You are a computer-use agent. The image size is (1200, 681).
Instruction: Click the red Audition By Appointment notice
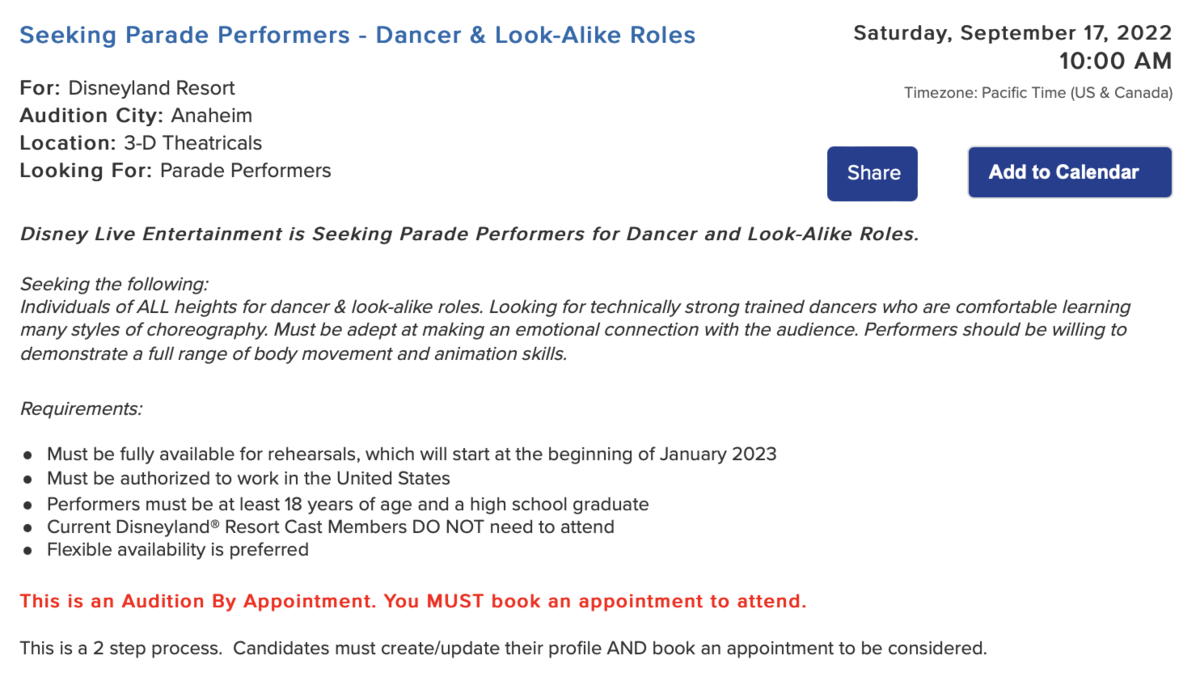pyautogui.click(x=413, y=602)
